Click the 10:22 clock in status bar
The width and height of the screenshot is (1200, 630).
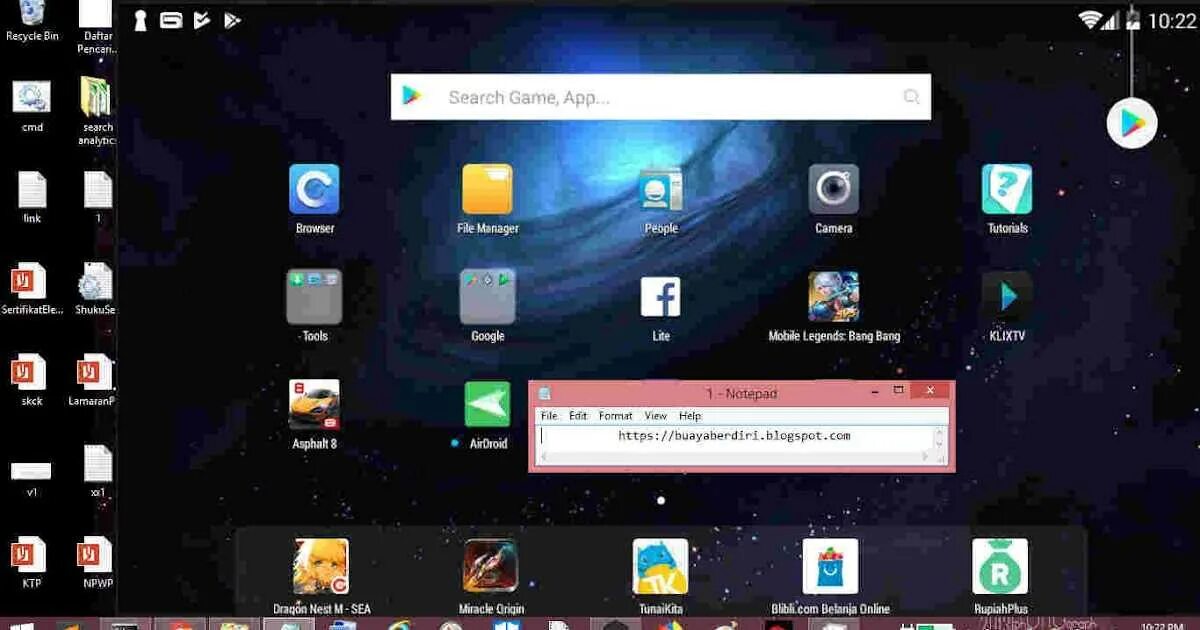pos(1171,20)
